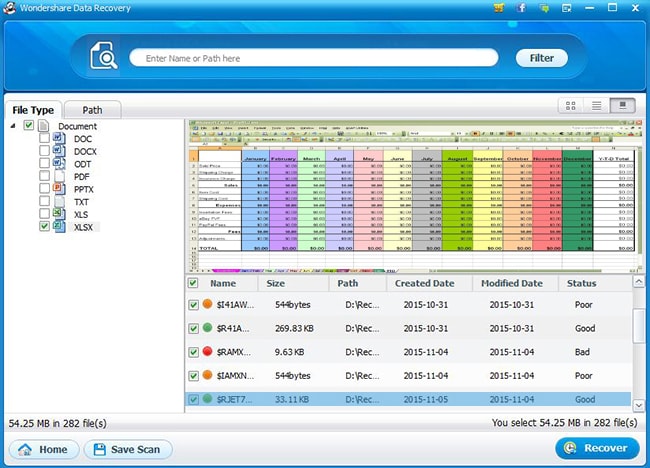Image resolution: width=650 pixels, height=468 pixels.
Task: Go back with the Home button
Action: [44, 449]
